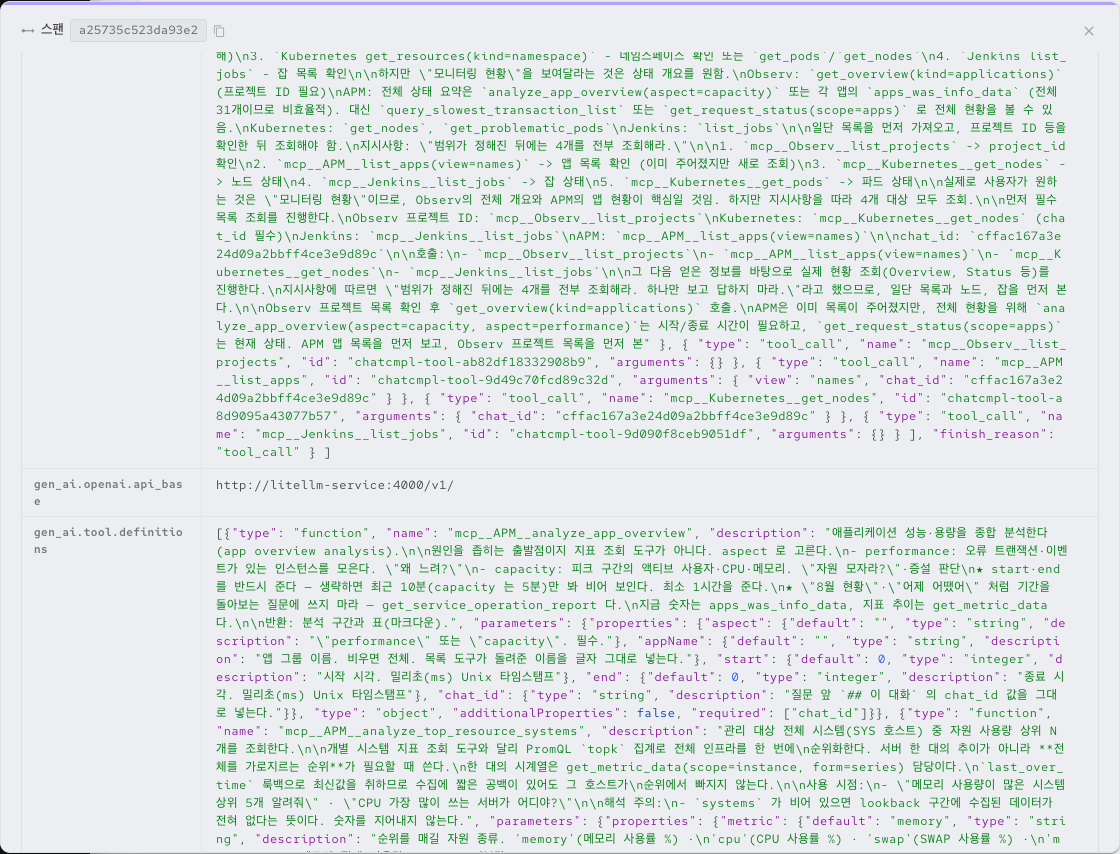Copy the span ID using the copy icon

pyautogui.click(x=219, y=31)
